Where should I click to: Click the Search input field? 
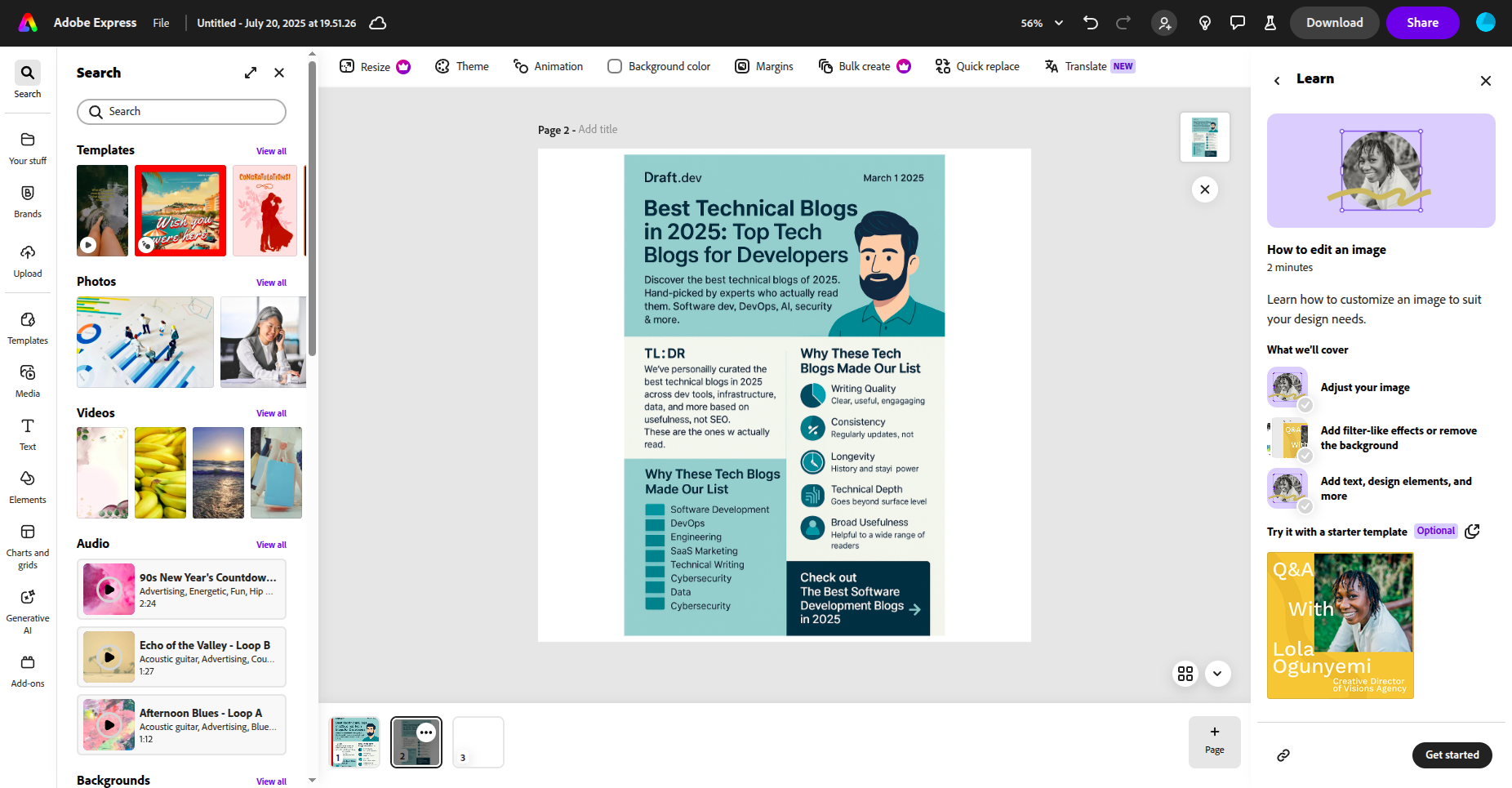181,112
